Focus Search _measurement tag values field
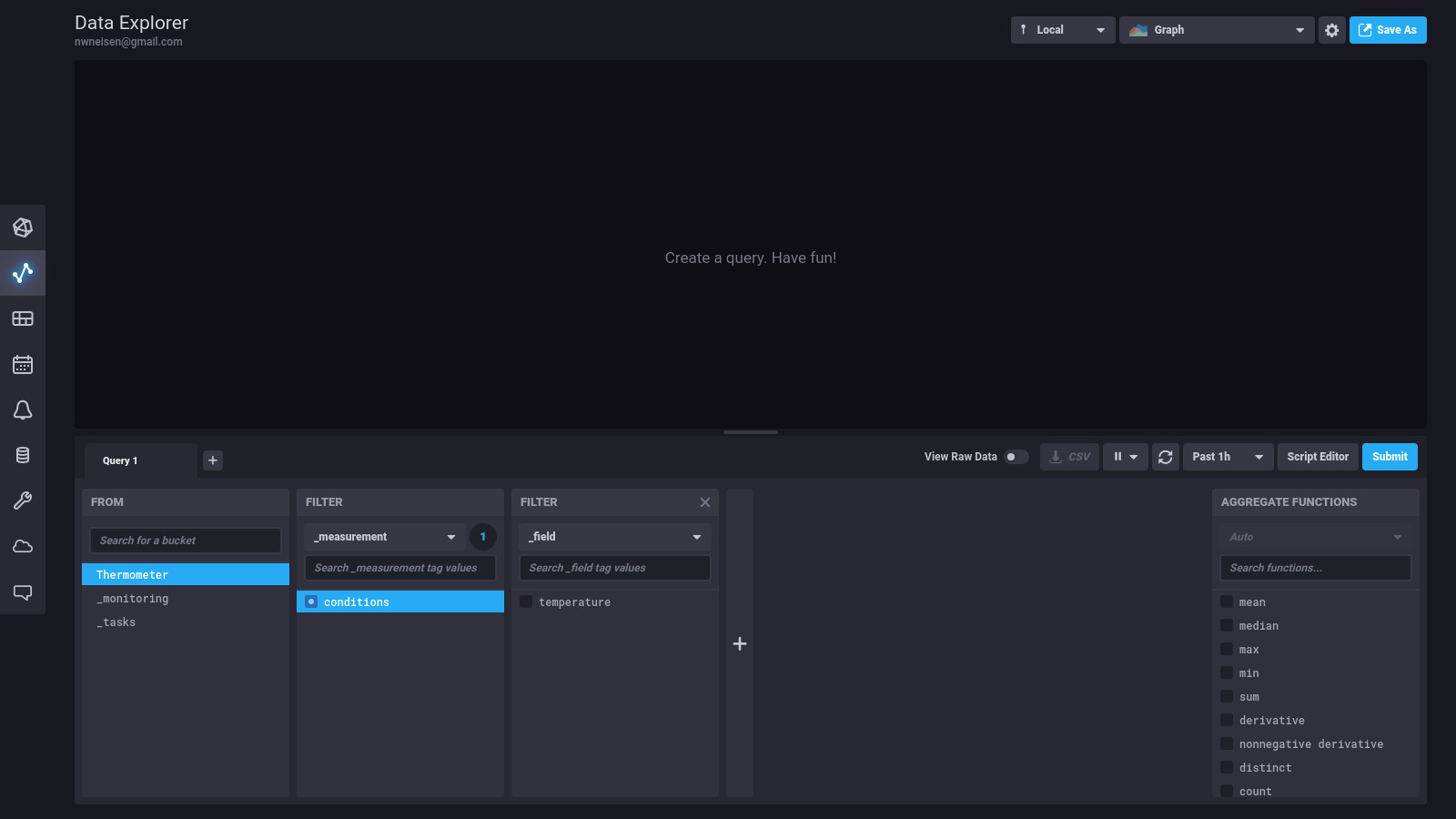1456x819 pixels. tap(400, 568)
